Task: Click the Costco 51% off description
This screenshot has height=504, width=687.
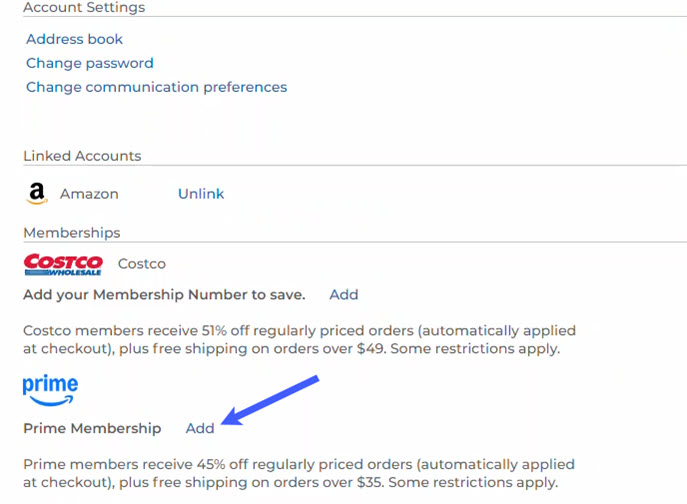Action: (x=299, y=330)
